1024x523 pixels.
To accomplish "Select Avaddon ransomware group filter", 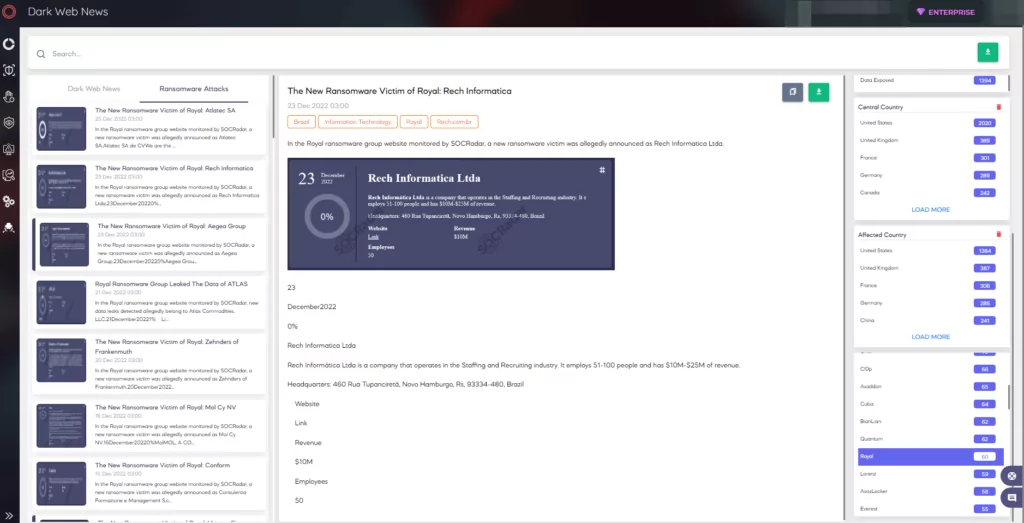I will pyautogui.click(x=932, y=387).
